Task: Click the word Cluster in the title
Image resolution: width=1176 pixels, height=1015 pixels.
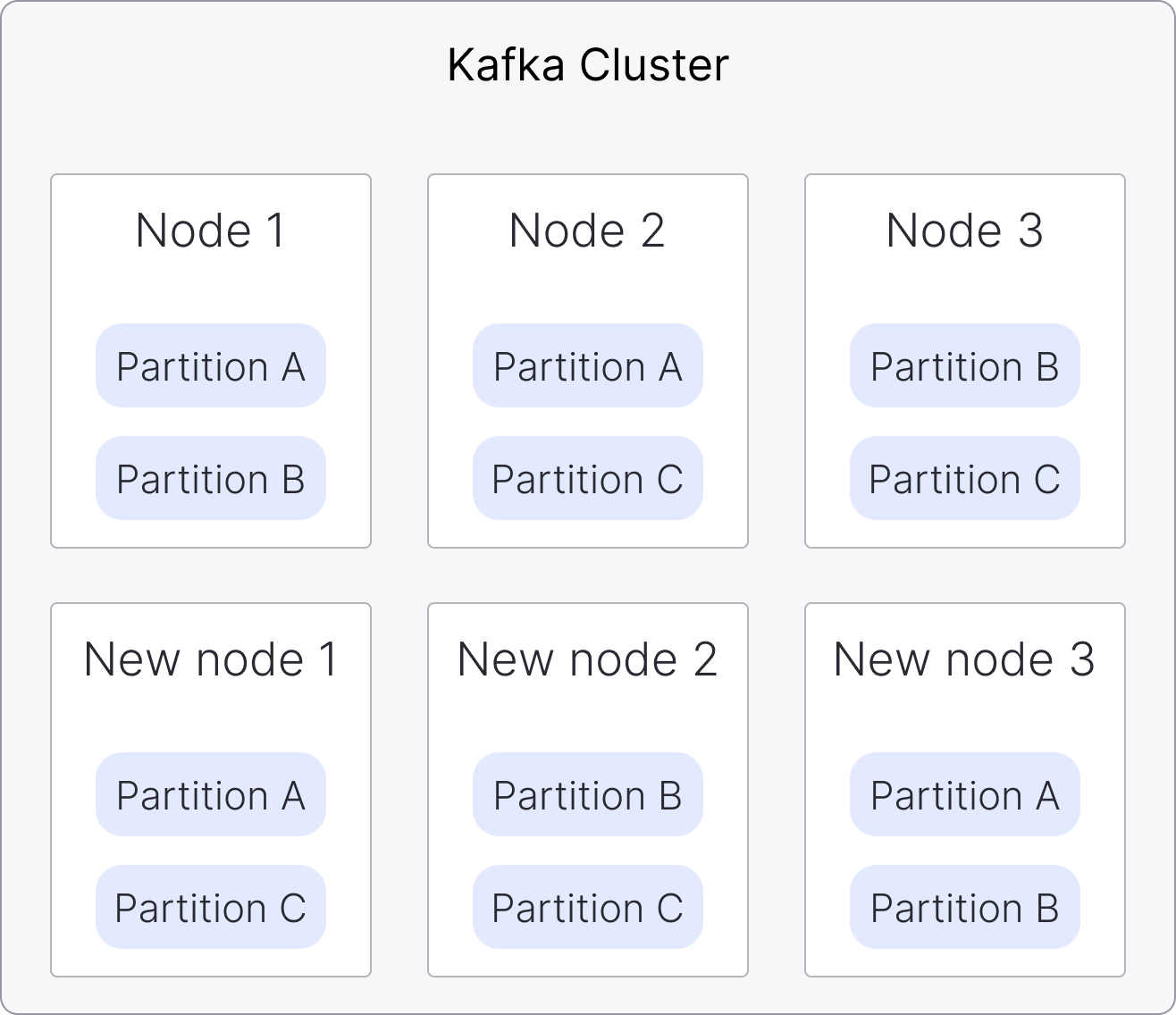Action: click(x=653, y=65)
